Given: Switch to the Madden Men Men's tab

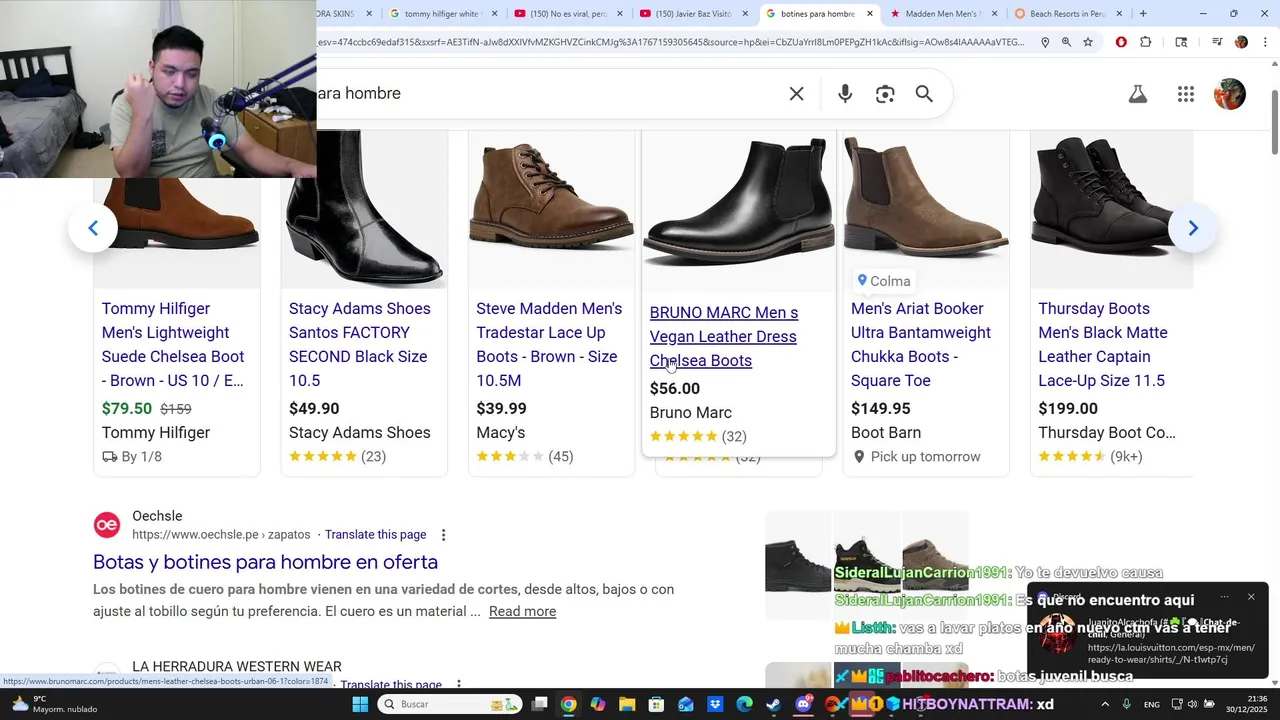Looking at the screenshot, I should coord(942,14).
